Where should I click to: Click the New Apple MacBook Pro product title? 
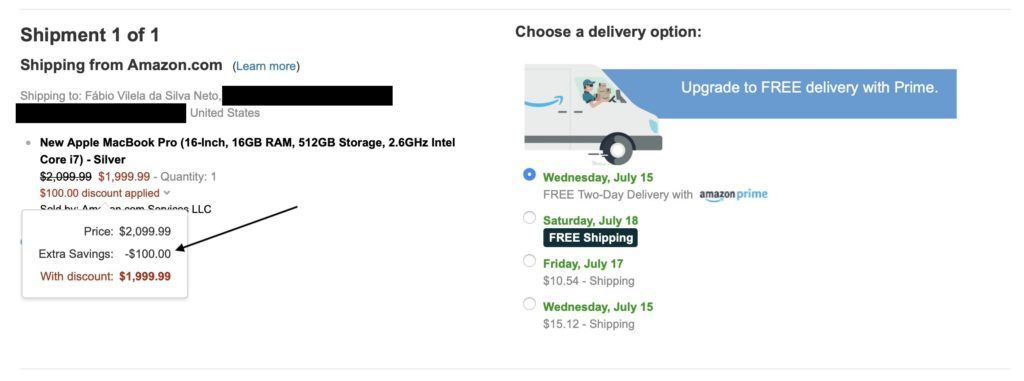tap(248, 151)
